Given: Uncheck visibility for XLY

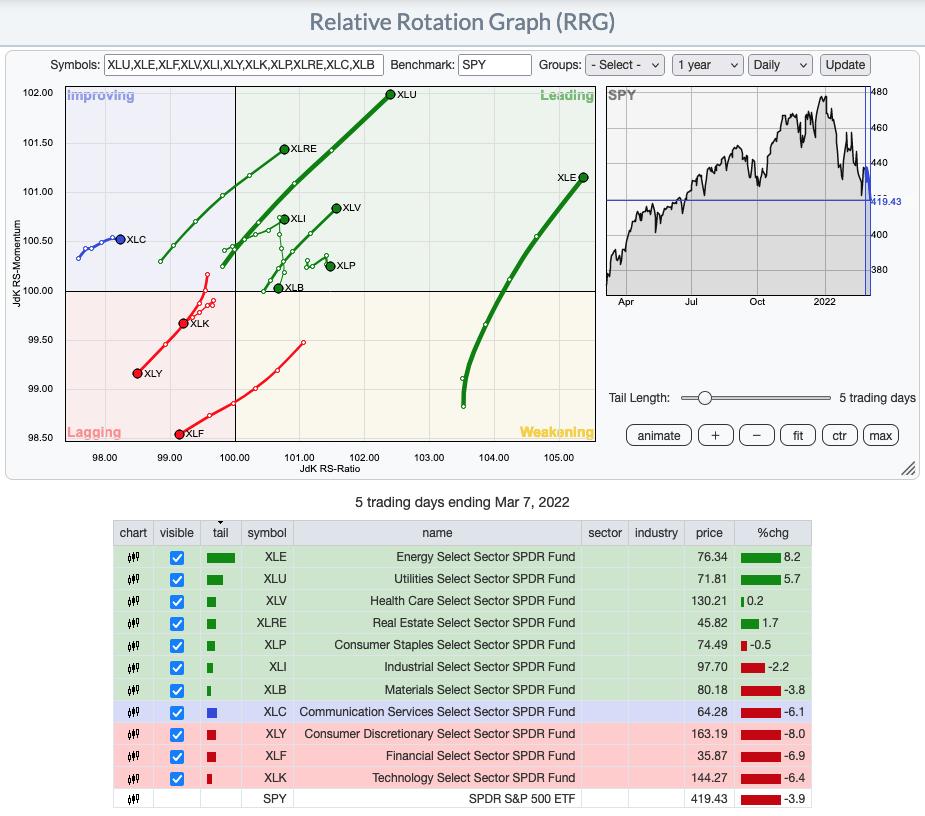Looking at the screenshot, I should point(176,735).
